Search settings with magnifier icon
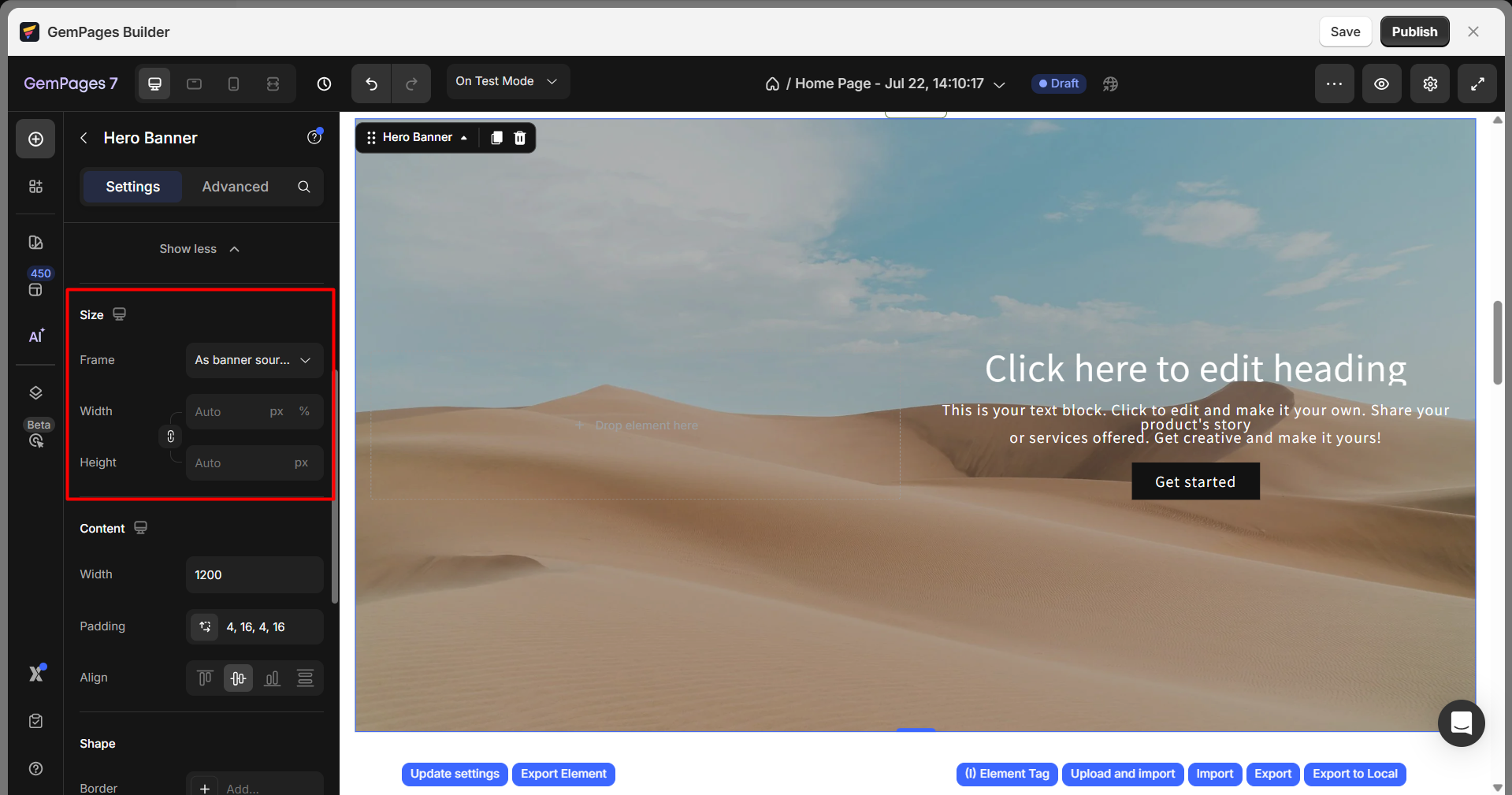Image resolution: width=1512 pixels, height=795 pixels. (x=304, y=187)
